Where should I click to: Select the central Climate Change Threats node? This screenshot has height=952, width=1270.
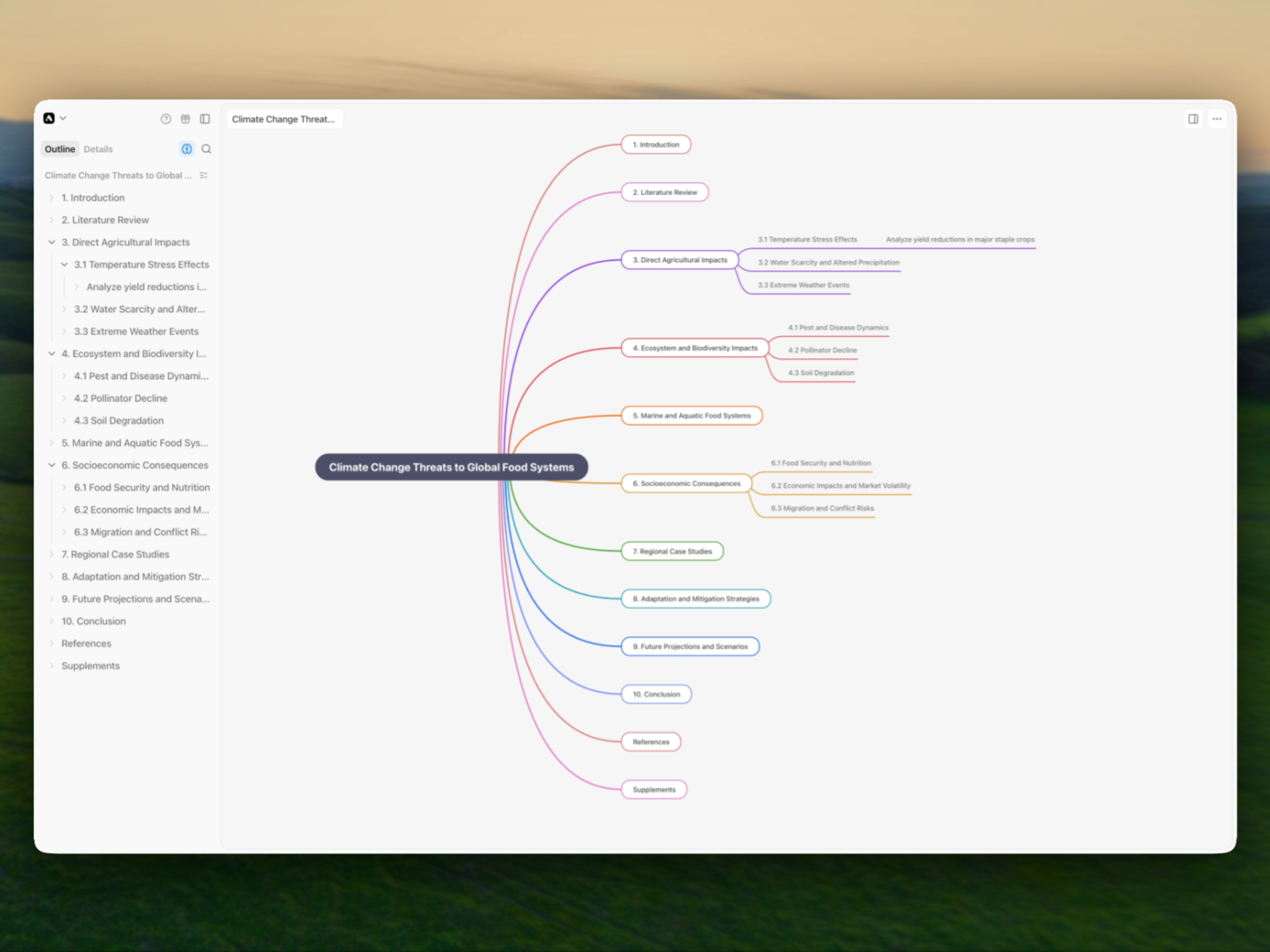(451, 467)
